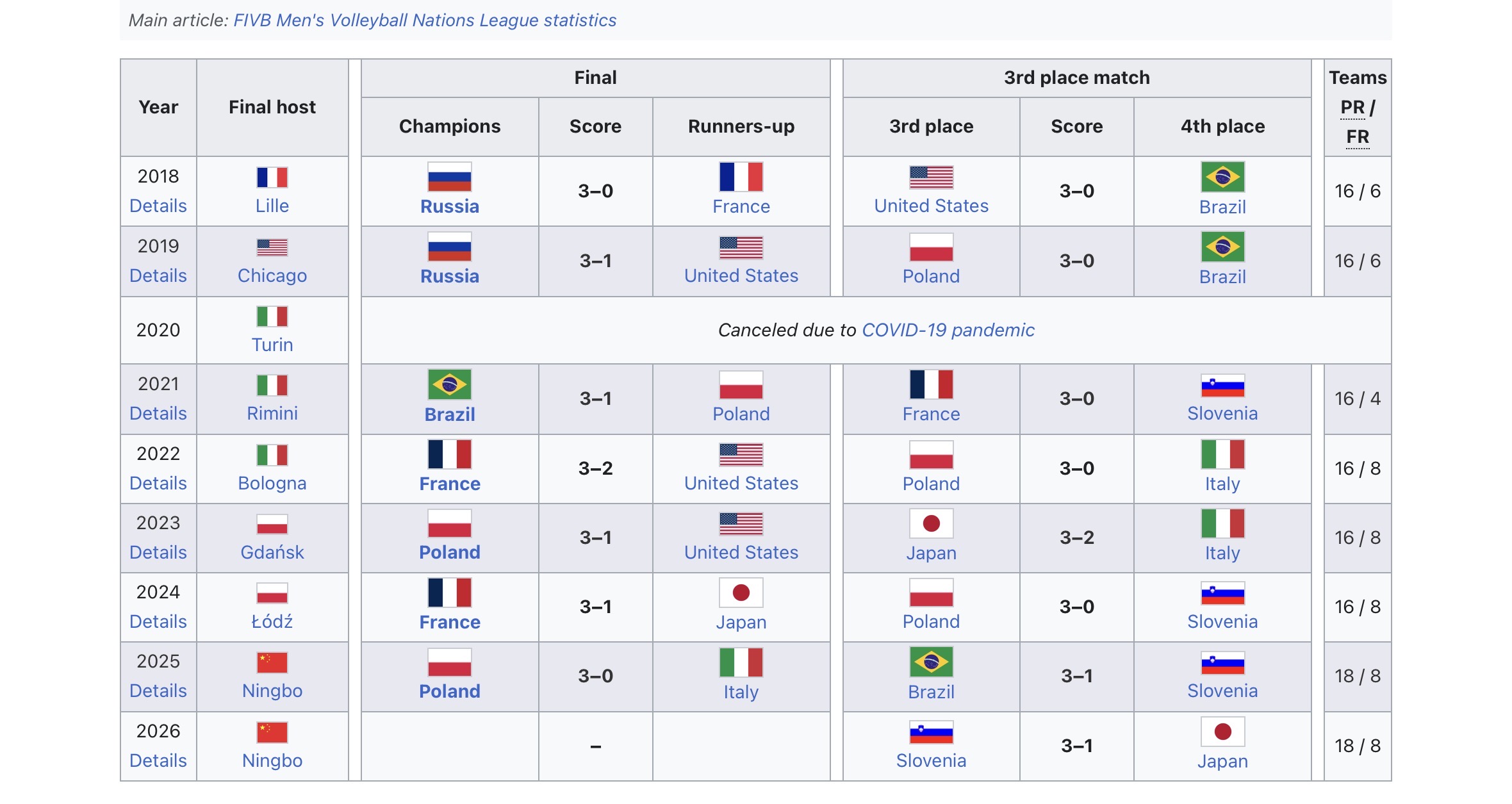Open the COVID-19 pandemic link

(x=948, y=330)
